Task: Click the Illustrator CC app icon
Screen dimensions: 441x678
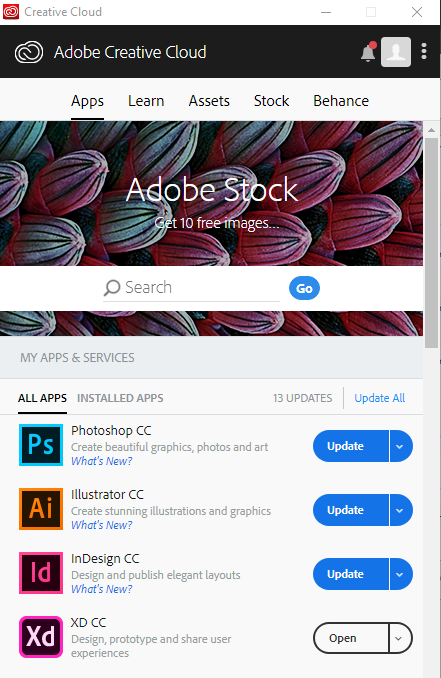Action: click(41, 509)
